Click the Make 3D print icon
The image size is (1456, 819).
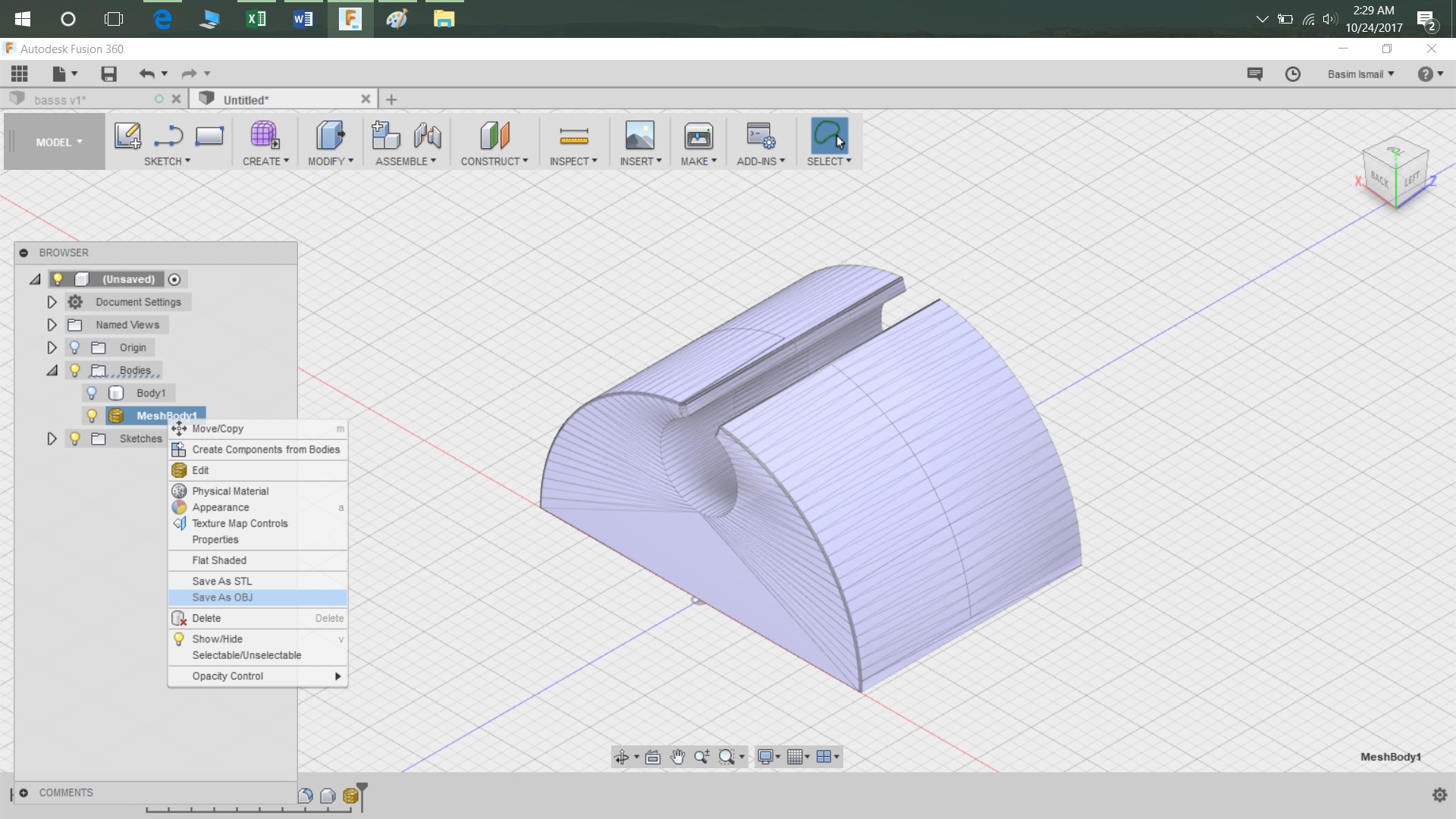(x=698, y=136)
